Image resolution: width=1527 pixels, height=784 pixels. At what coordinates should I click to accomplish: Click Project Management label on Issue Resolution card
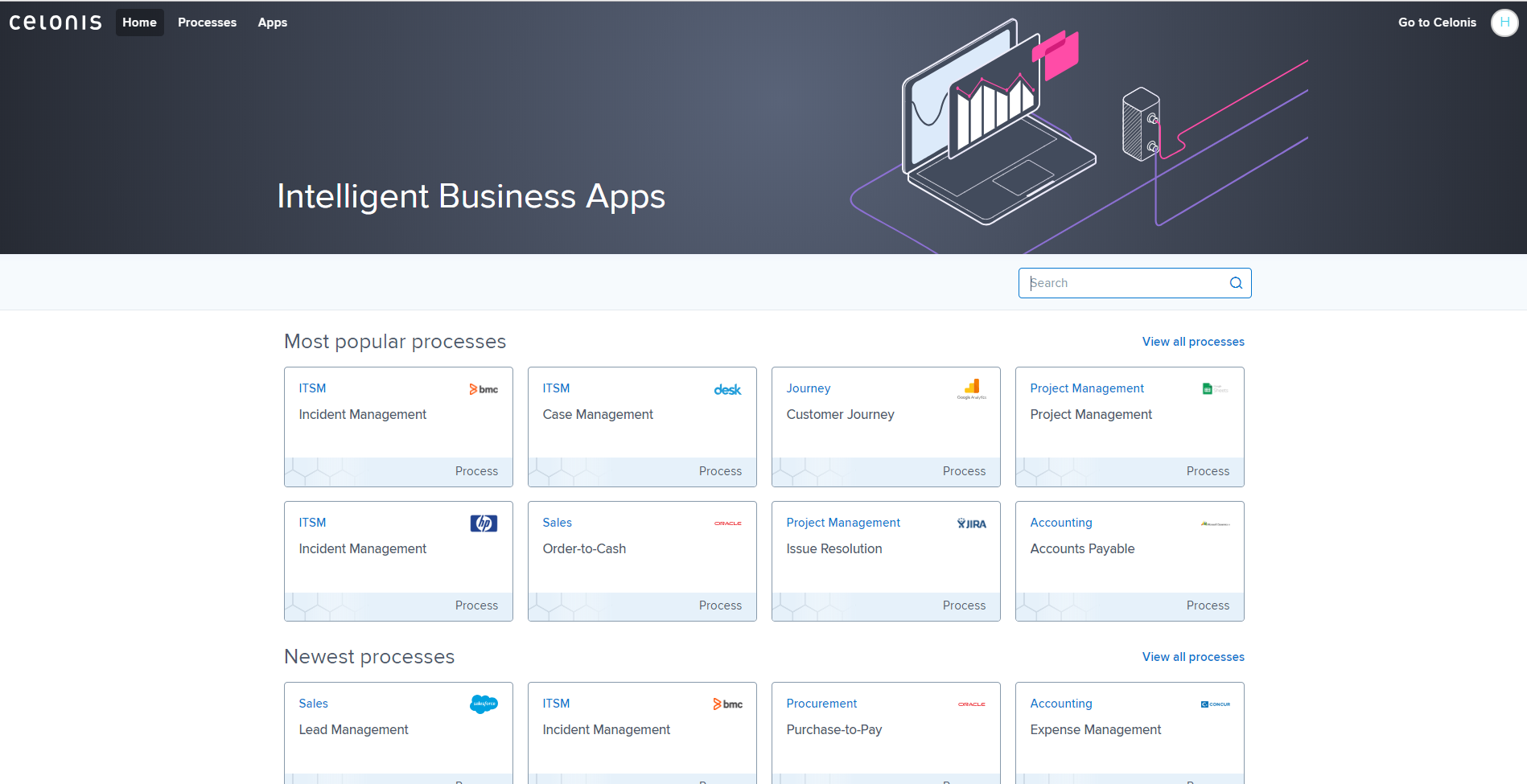[x=843, y=523]
